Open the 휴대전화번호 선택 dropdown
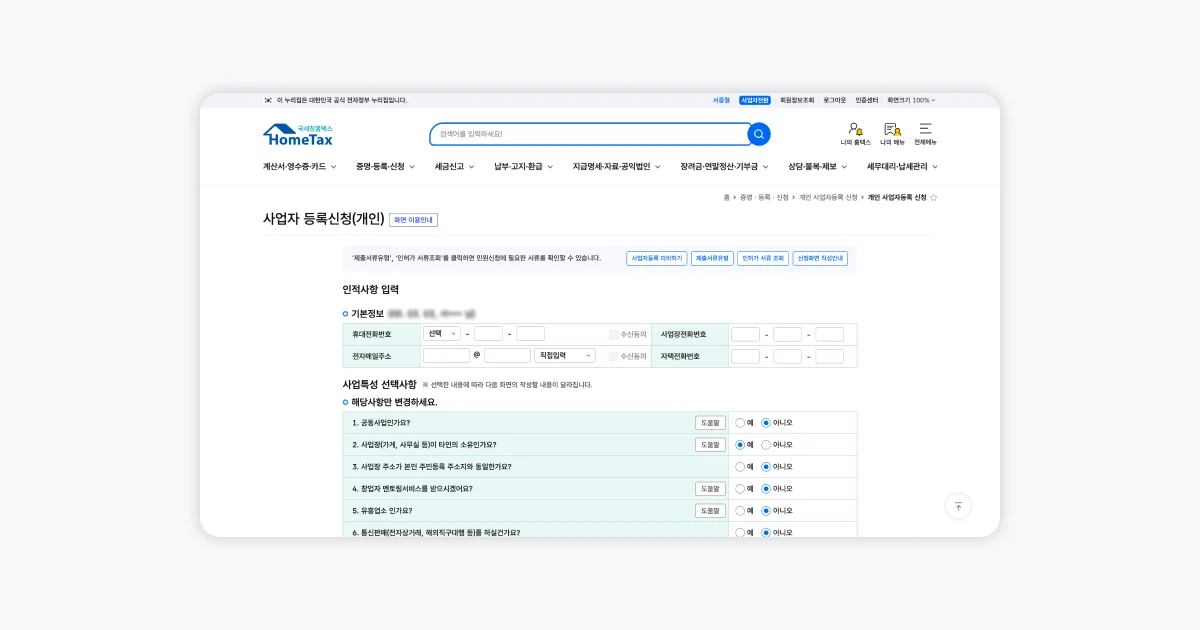Screen dimensions: 1200x630 [x=441, y=334]
